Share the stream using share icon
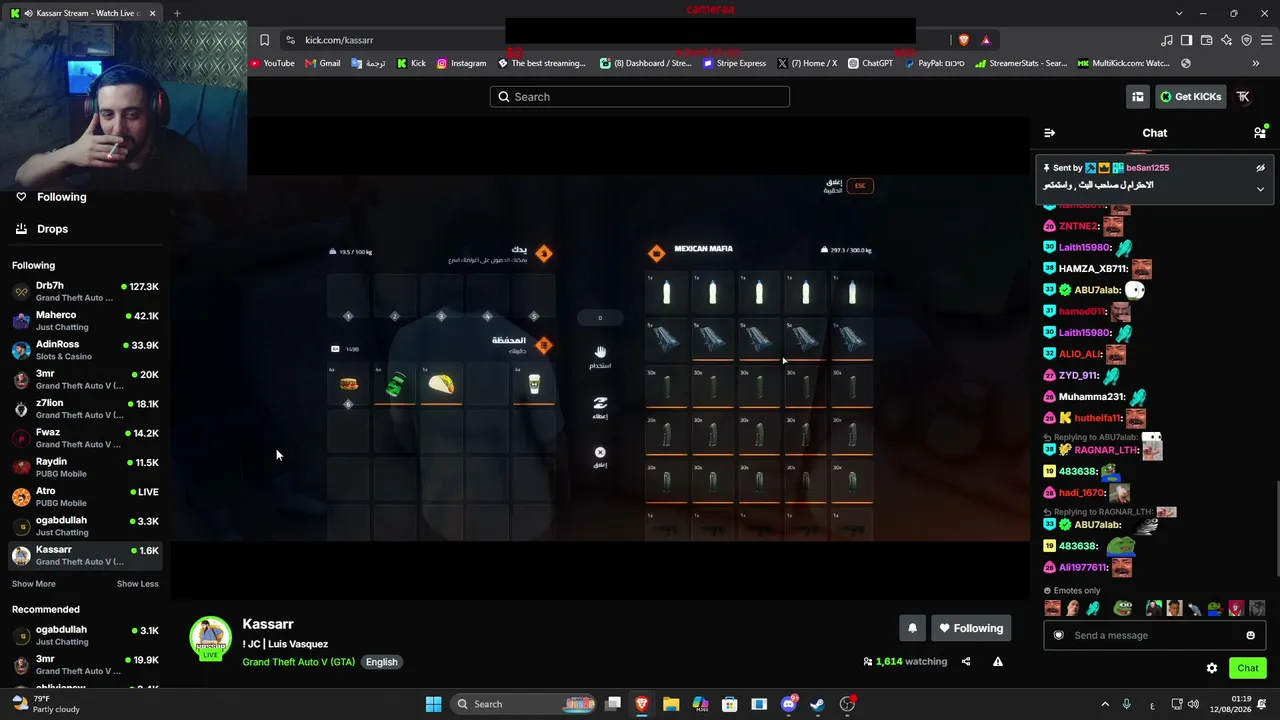This screenshot has height=720, width=1280. point(966,662)
